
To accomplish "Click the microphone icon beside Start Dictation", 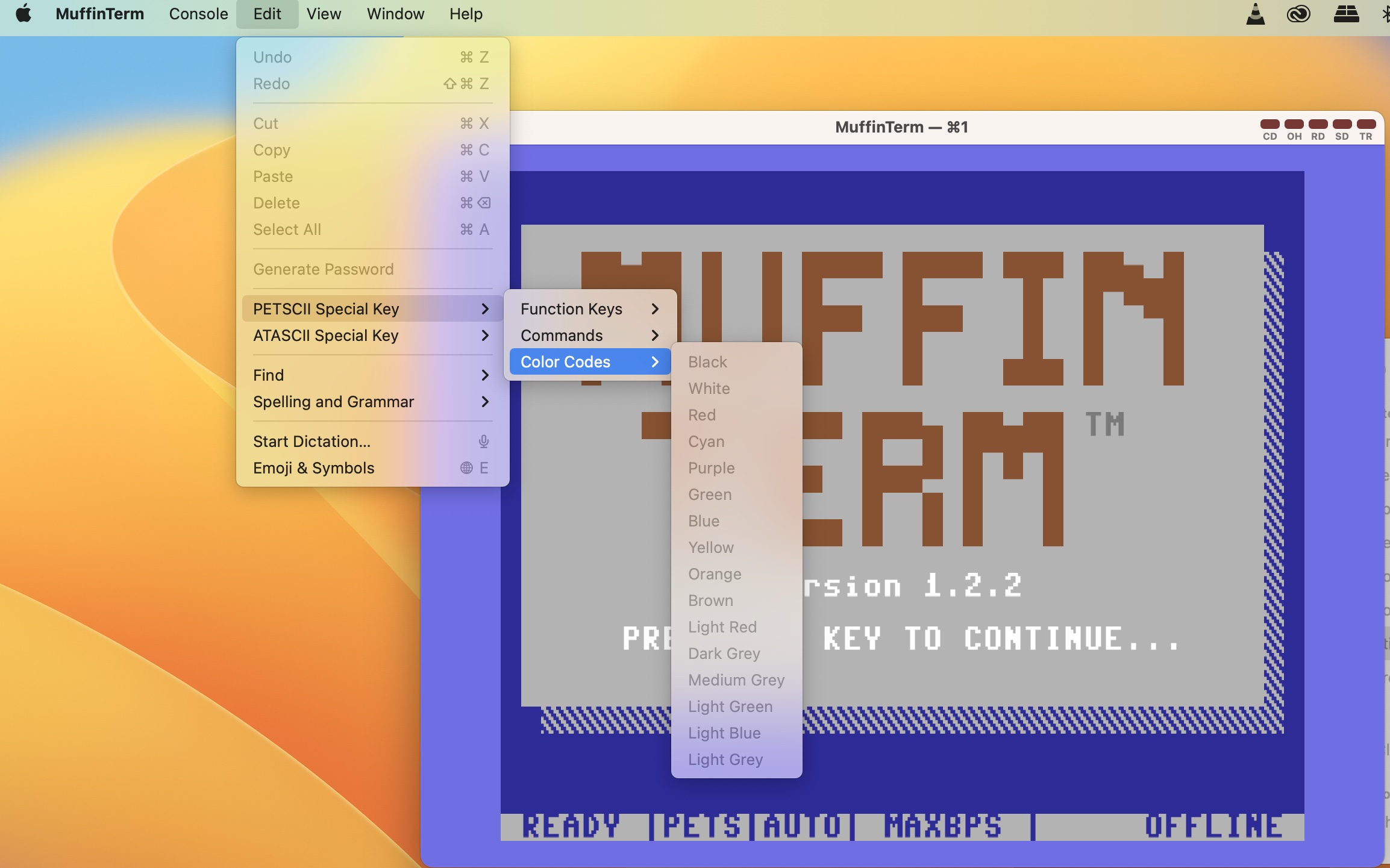I will [483, 442].
